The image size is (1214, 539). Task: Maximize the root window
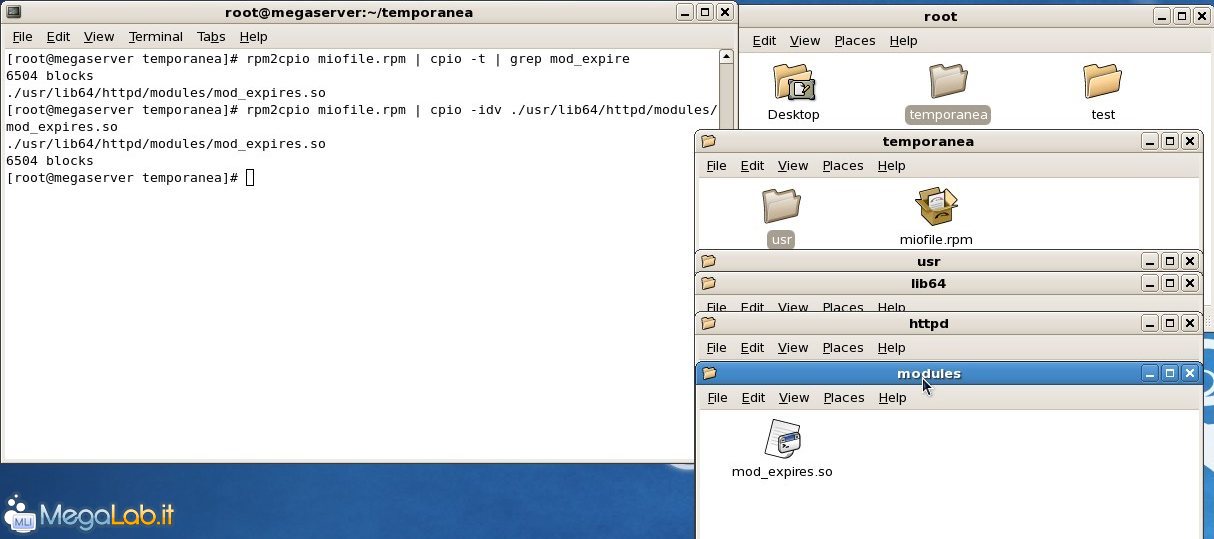tap(1181, 17)
